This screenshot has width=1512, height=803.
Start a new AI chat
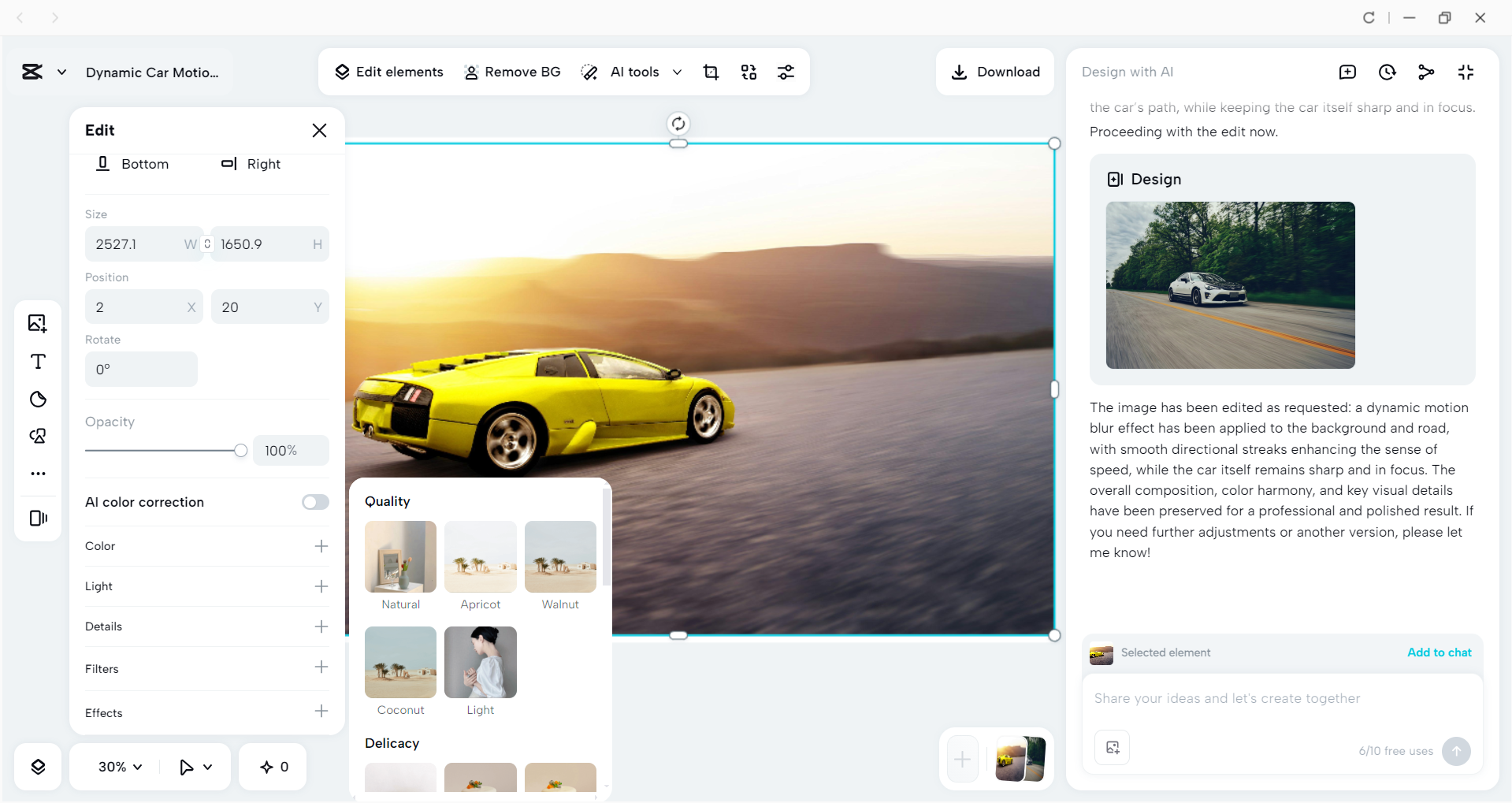(1347, 72)
